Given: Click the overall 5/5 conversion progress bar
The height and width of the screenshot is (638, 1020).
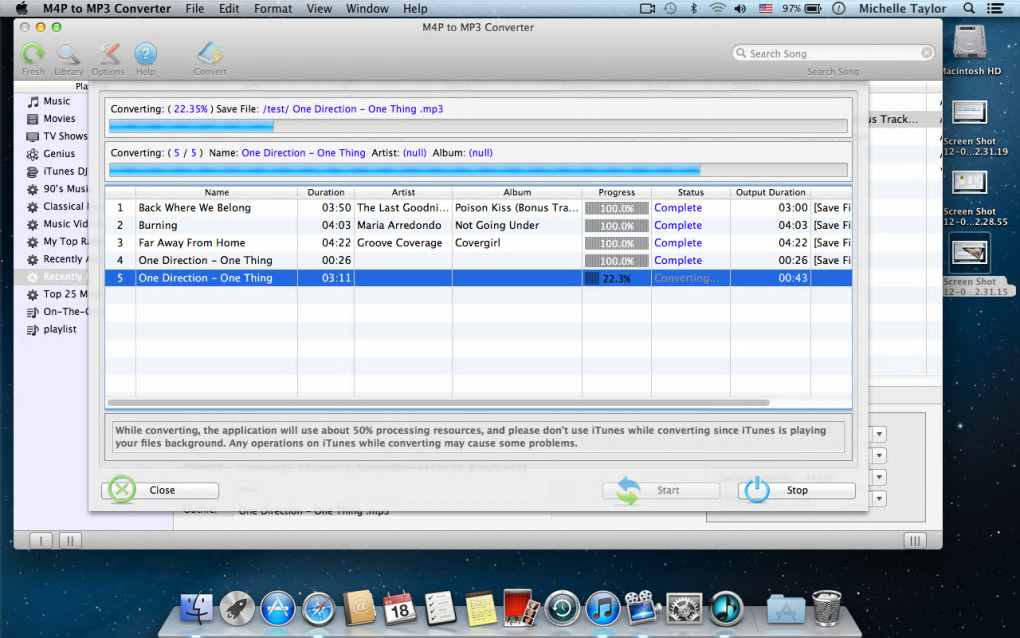Looking at the screenshot, I should 478,170.
